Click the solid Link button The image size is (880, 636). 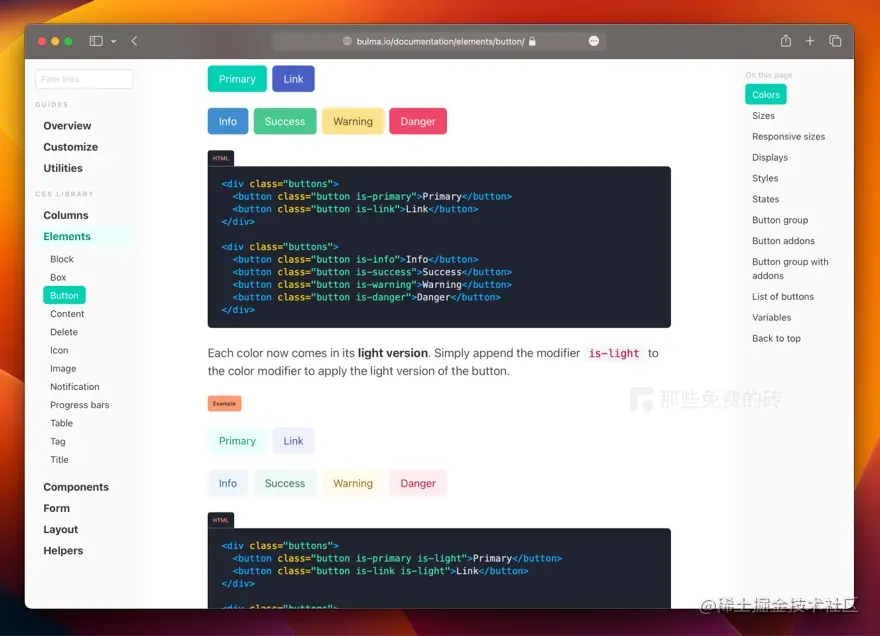click(x=293, y=79)
